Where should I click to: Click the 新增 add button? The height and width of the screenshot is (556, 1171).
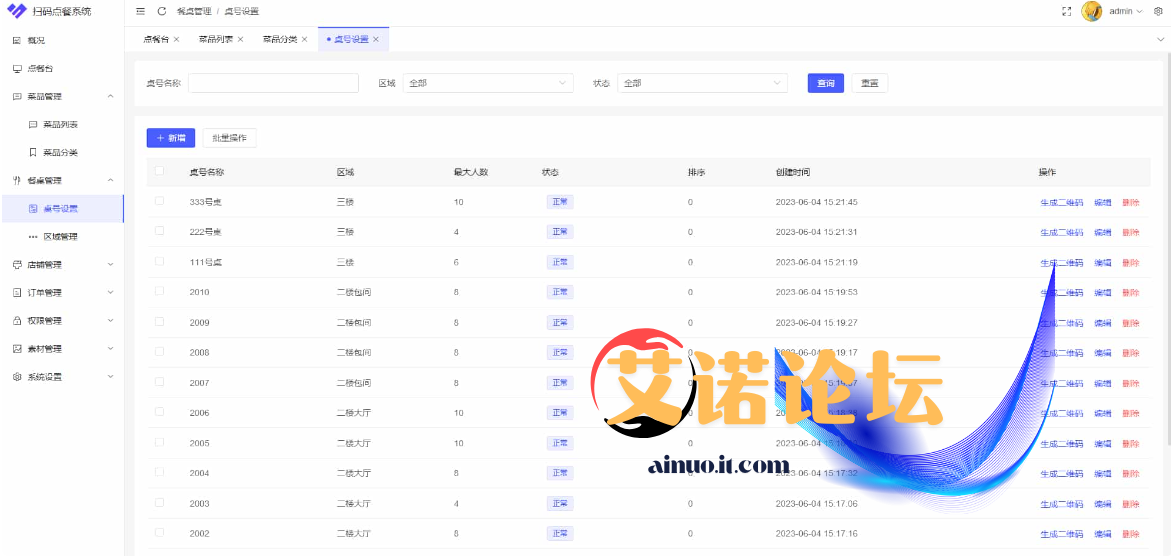click(171, 138)
